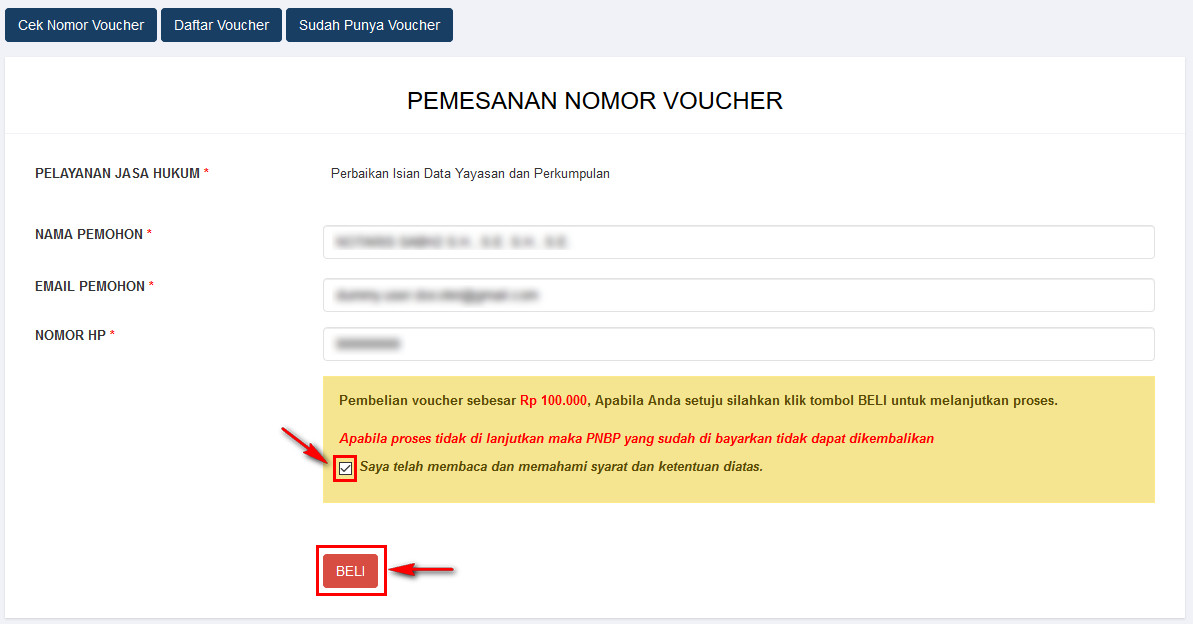Click the "Saya telah membaca" checkbox label
Viewport: 1193px width, 624px height.
point(561,466)
